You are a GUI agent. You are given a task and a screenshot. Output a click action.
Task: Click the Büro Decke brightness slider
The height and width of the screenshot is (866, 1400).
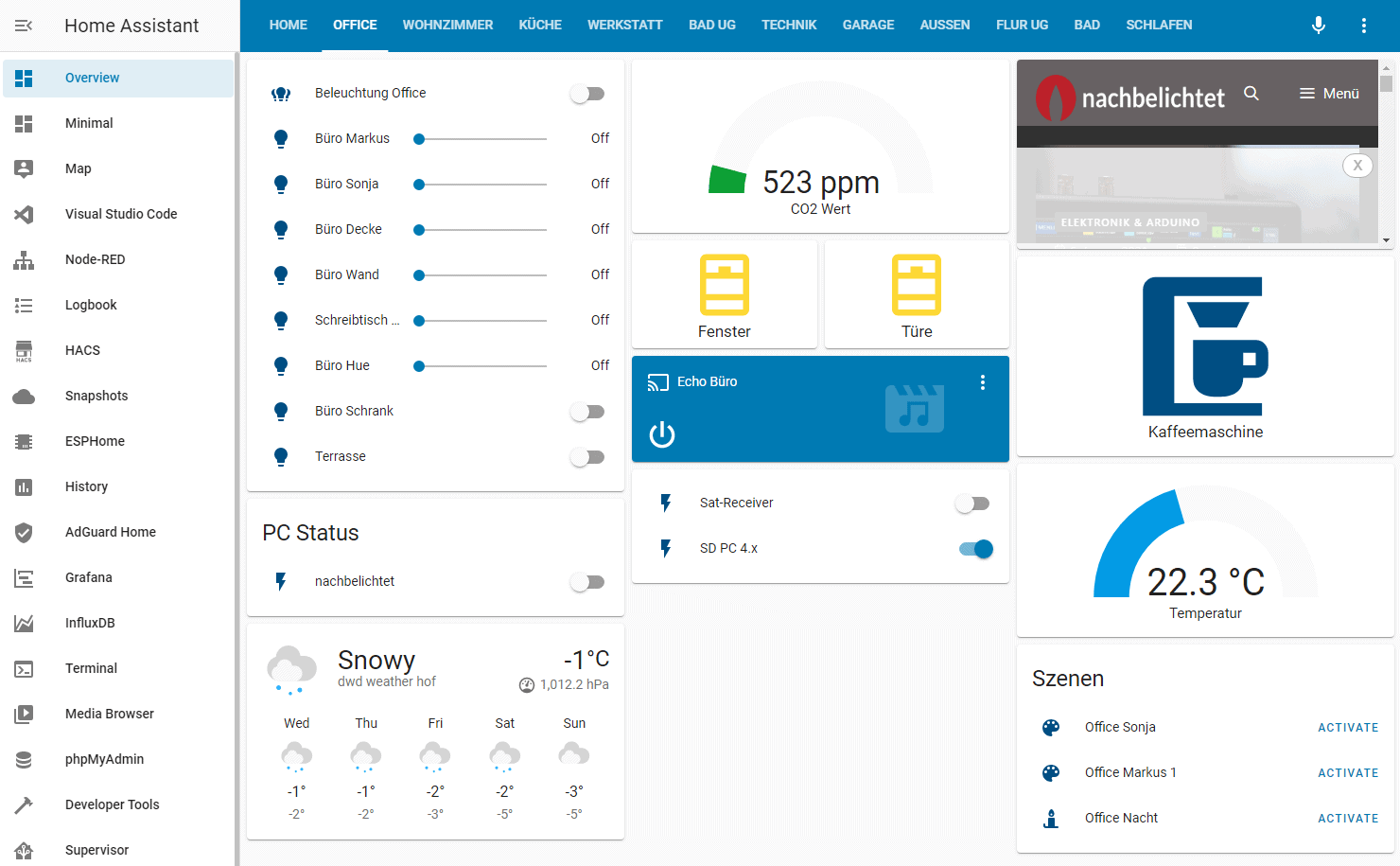[x=482, y=230]
